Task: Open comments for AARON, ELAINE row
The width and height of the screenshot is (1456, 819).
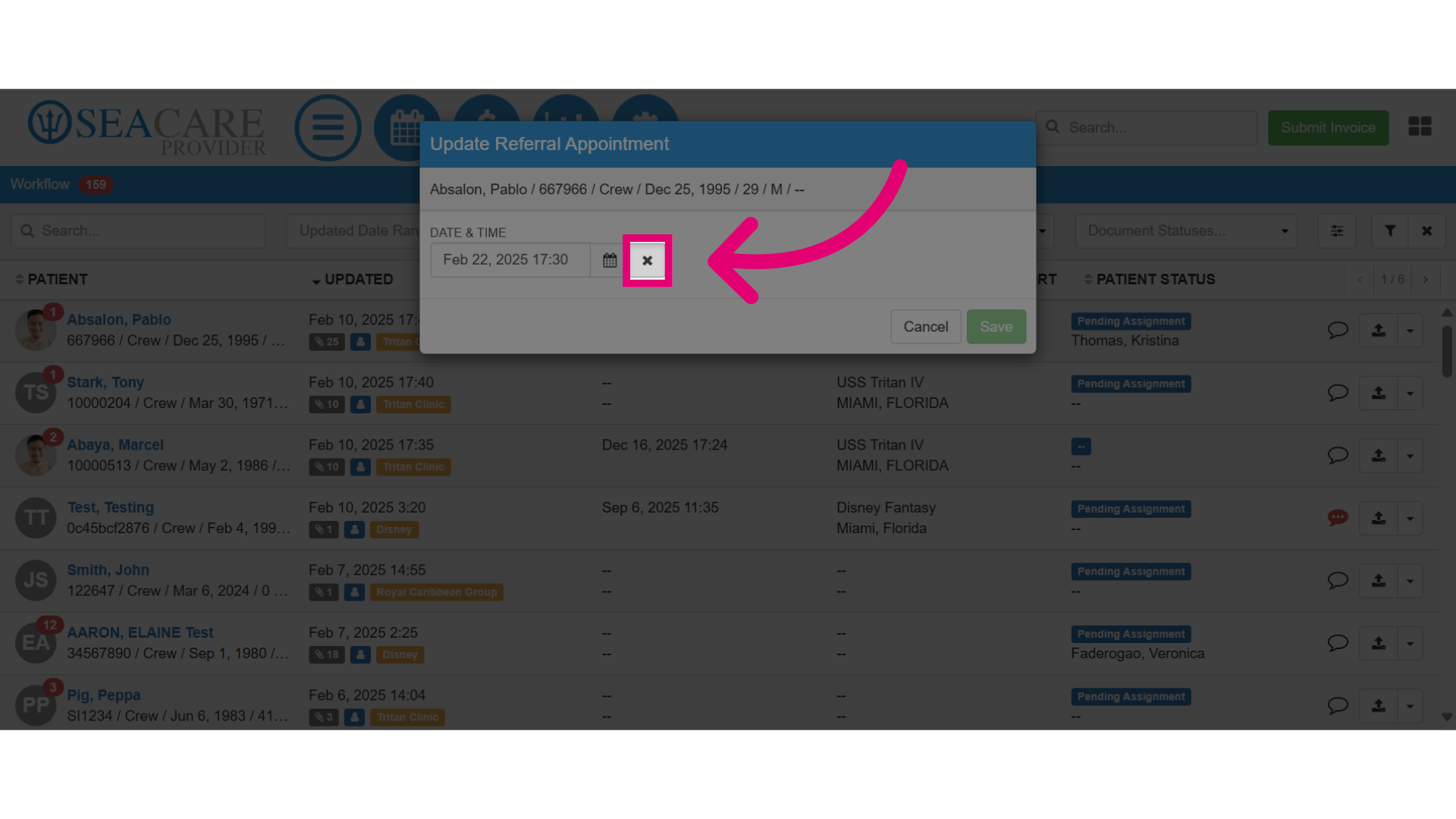Action: coord(1338,643)
